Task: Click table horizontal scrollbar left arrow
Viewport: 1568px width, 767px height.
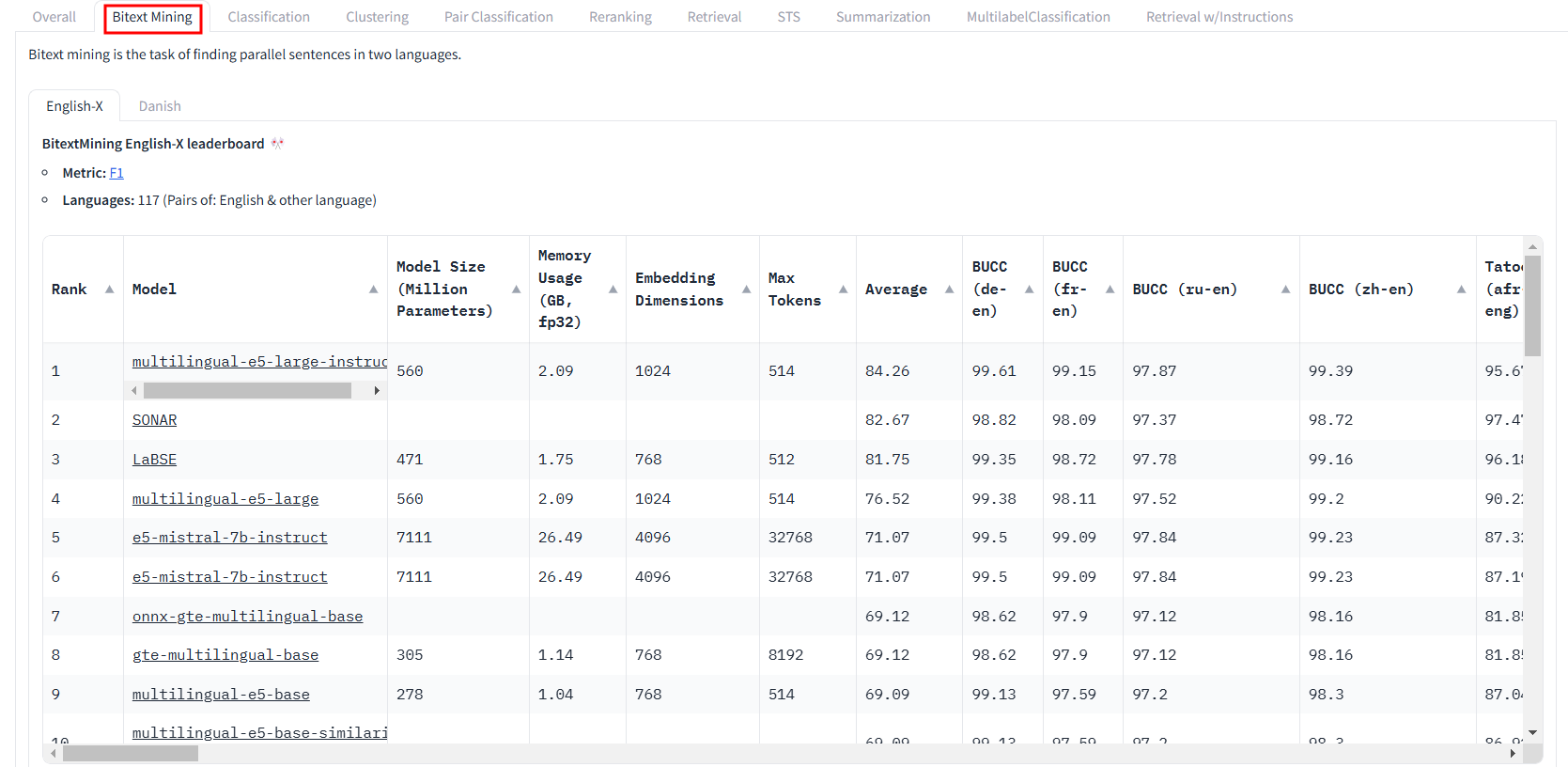Action: 54,753
